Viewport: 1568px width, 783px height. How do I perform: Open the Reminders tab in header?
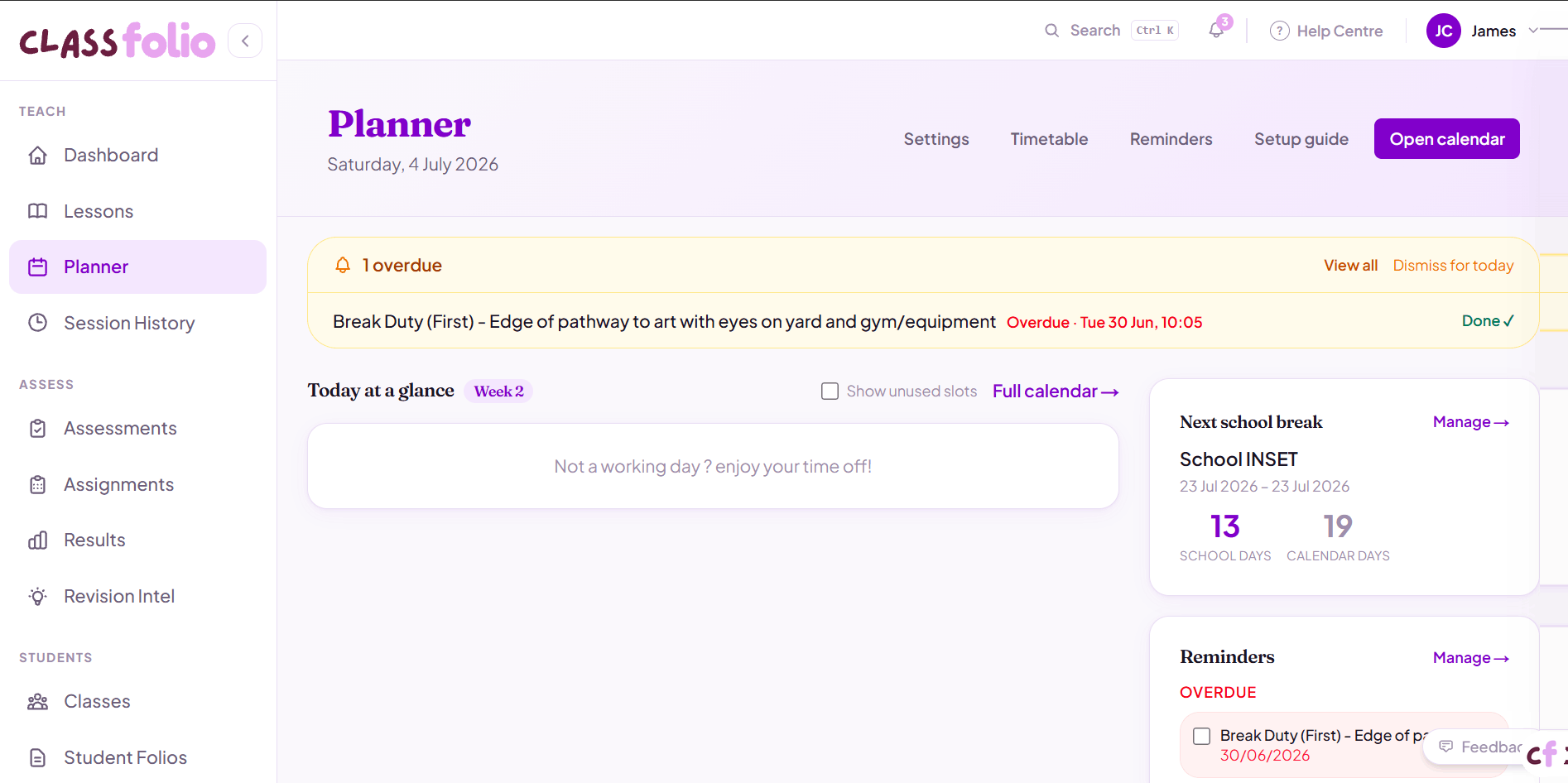[1171, 139]
